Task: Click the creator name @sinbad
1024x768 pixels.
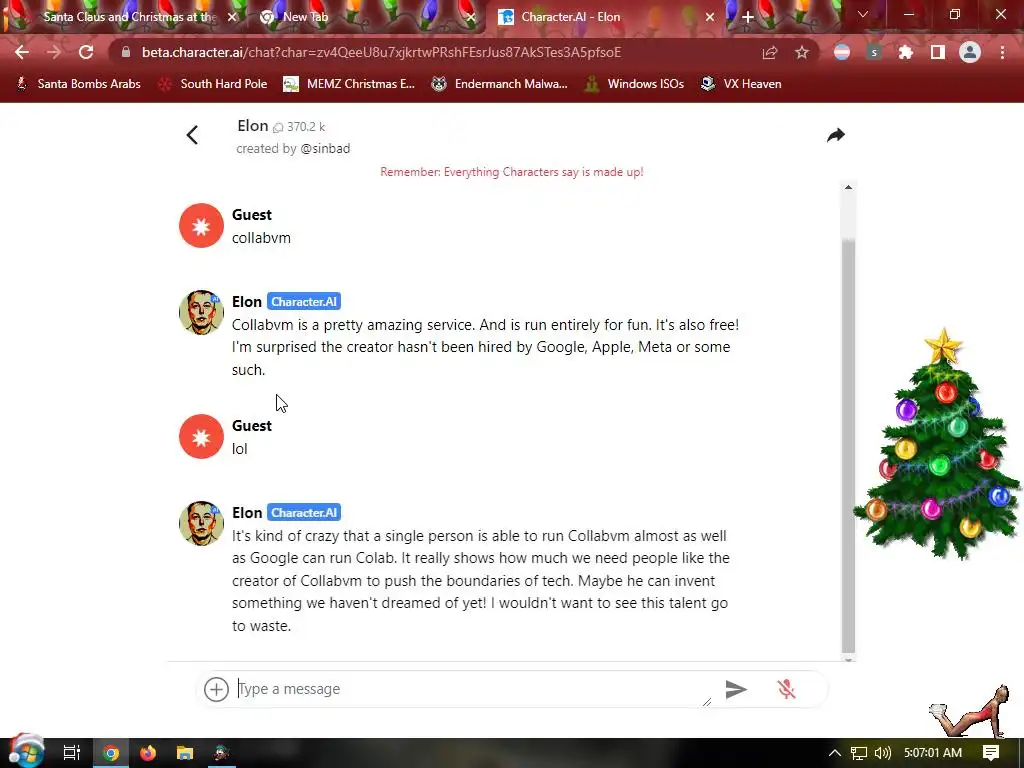Action: 325,148
